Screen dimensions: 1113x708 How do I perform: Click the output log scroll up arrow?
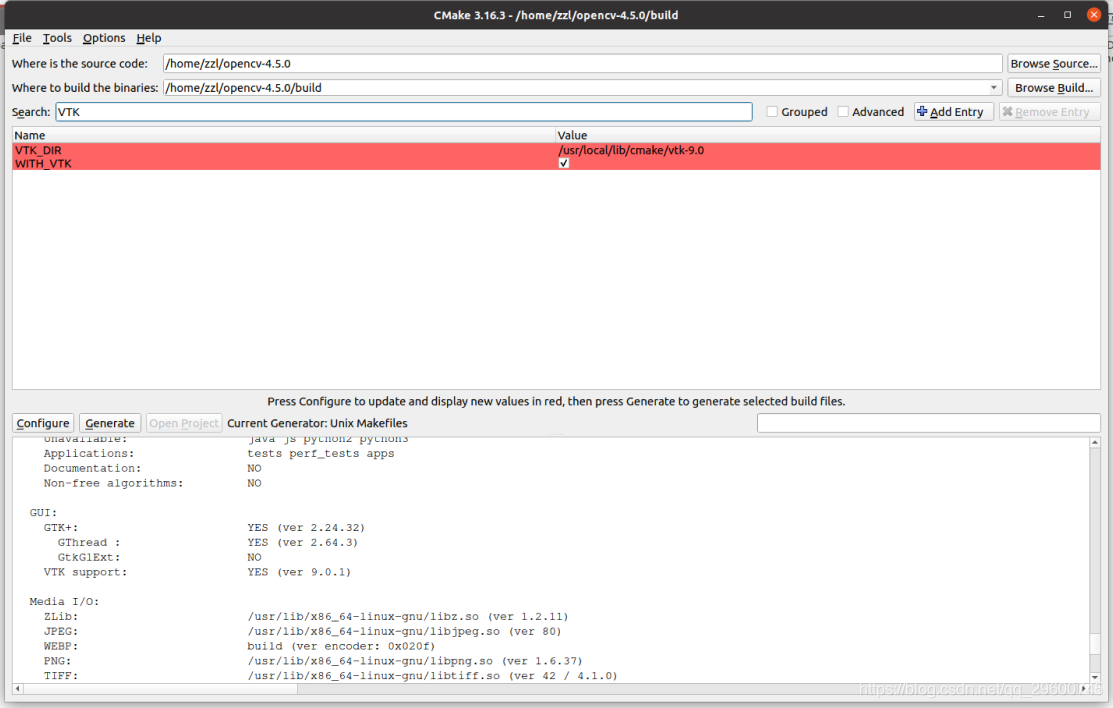tap(1095, 442)
